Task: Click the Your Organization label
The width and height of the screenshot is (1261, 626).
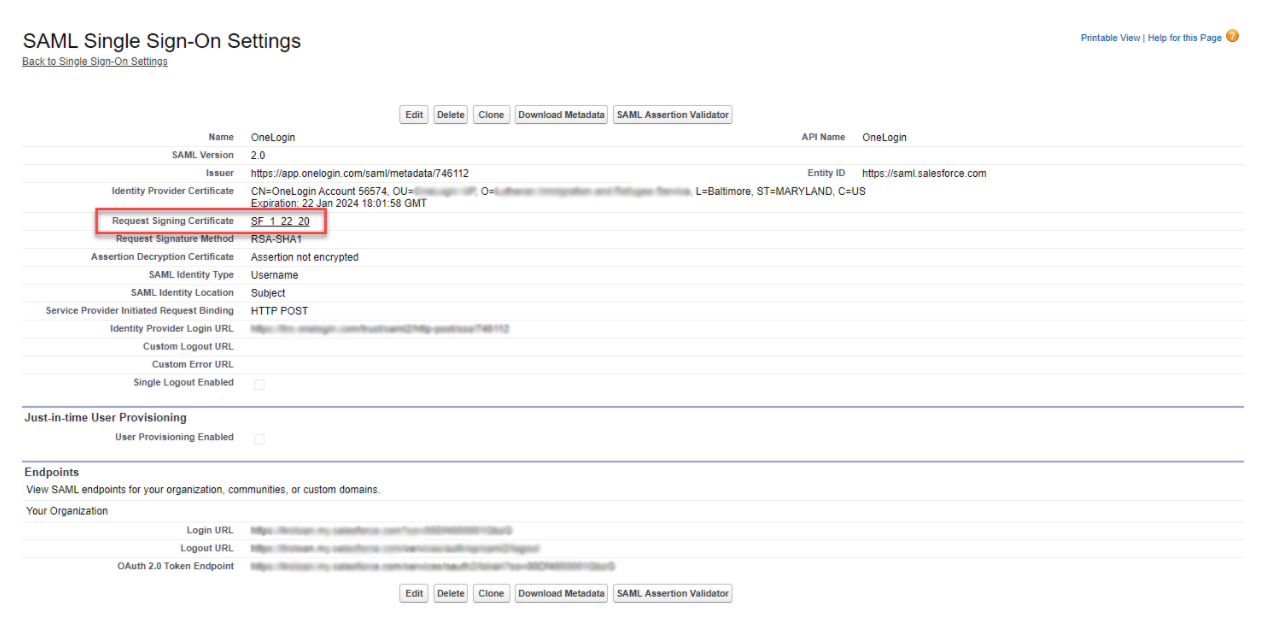Action: tap(67, 511)
